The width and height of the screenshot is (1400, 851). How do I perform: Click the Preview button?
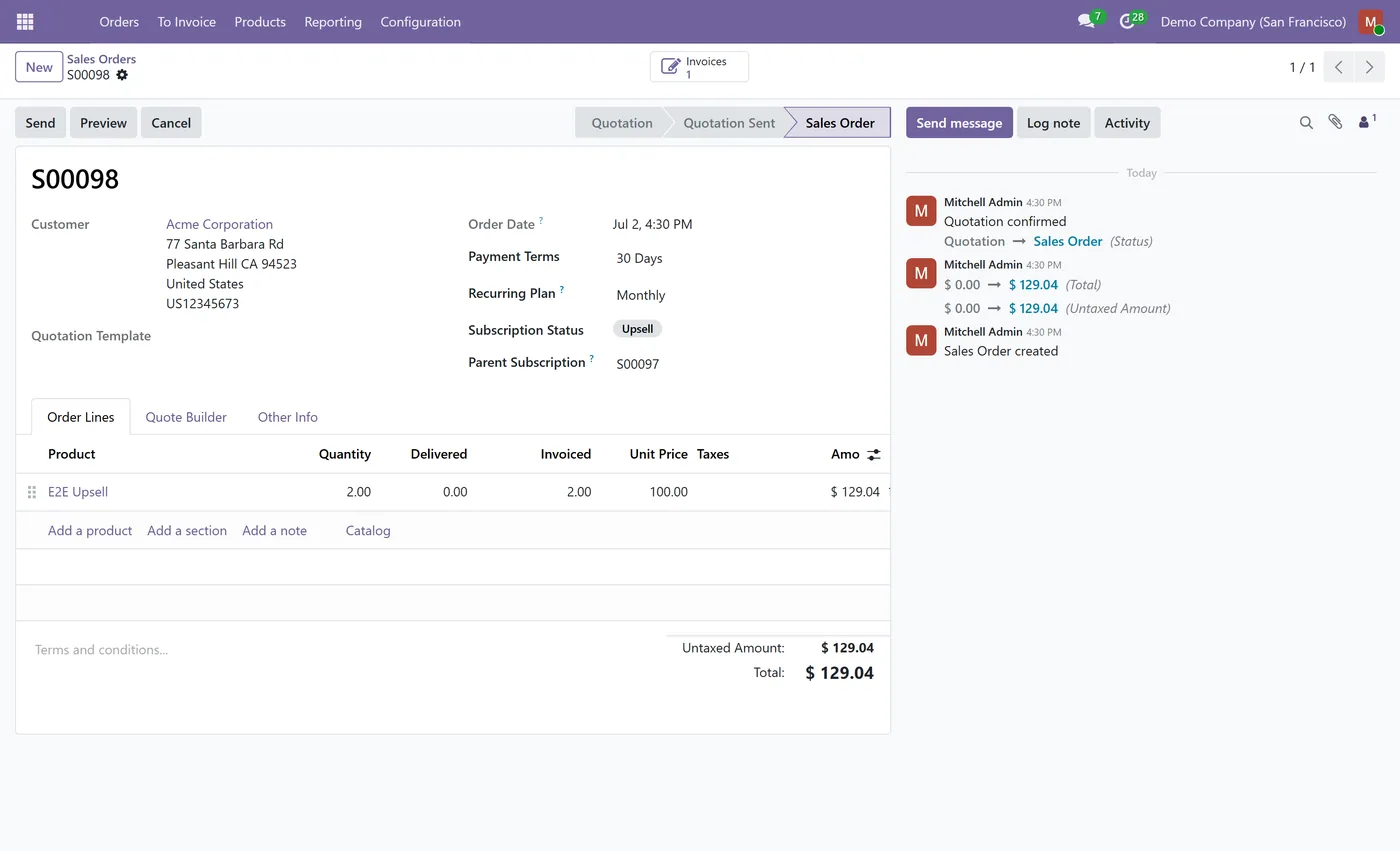103,123
